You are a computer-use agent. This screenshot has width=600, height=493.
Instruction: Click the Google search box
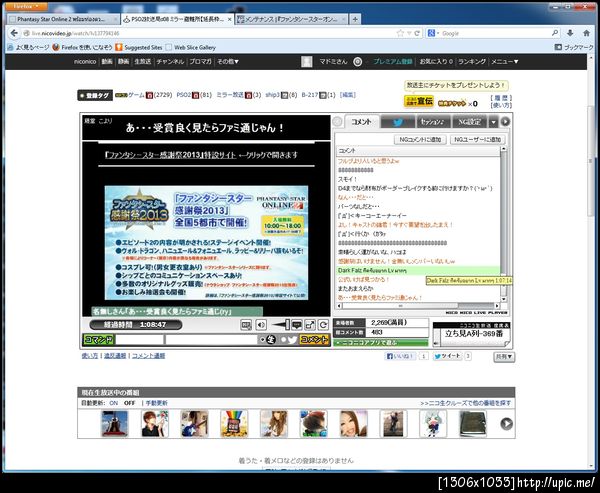point(494,33)
